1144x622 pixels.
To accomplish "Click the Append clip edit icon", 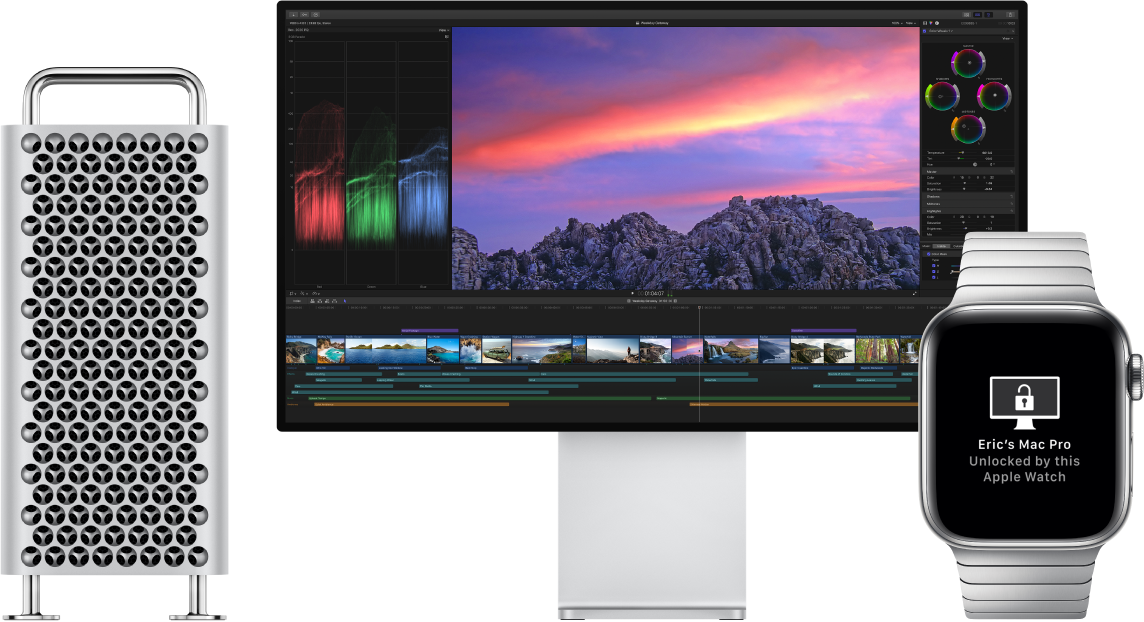I will pyautogui.click(x=327, y=300).
